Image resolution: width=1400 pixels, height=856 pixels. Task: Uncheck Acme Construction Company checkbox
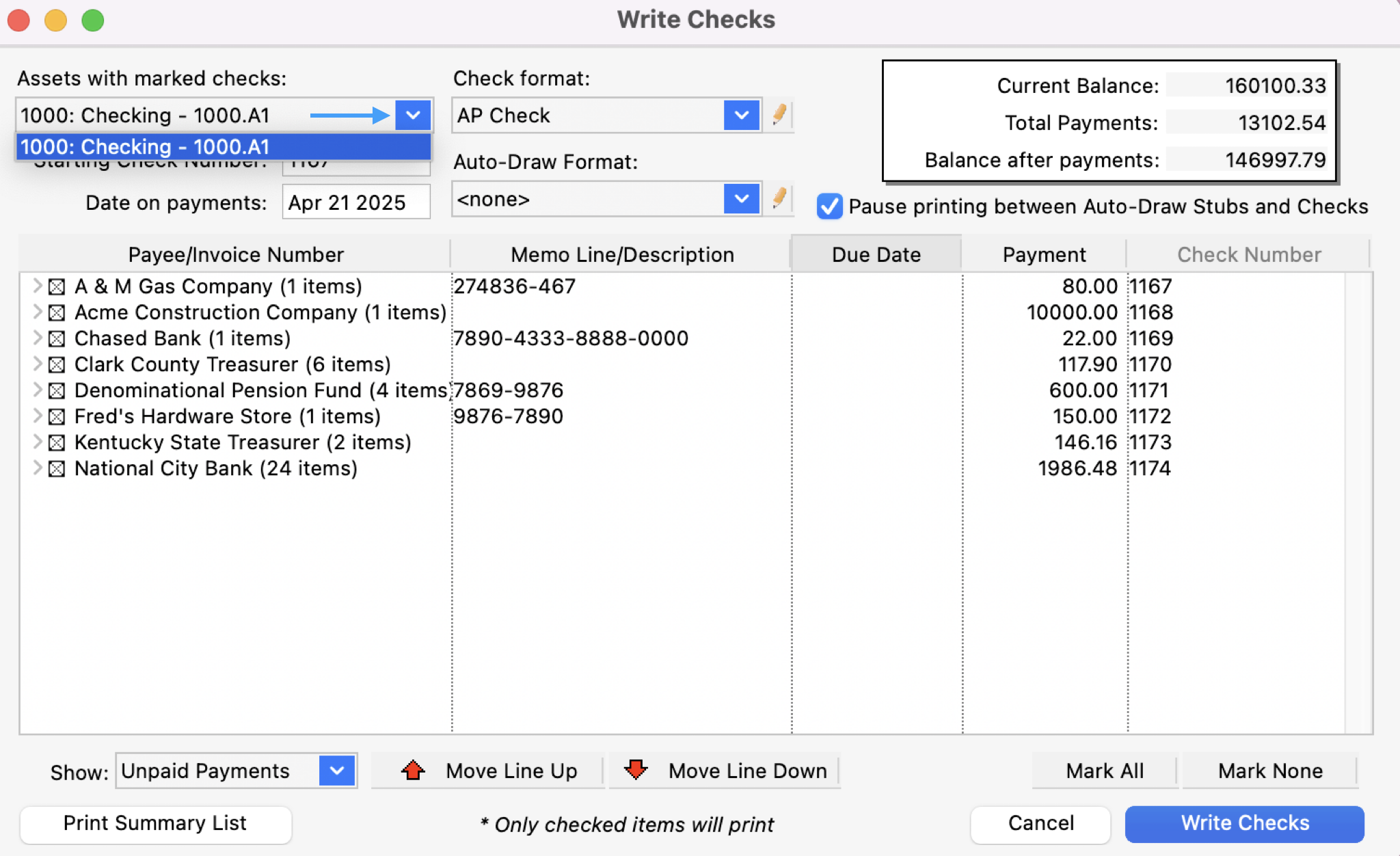tap(57, 312)
